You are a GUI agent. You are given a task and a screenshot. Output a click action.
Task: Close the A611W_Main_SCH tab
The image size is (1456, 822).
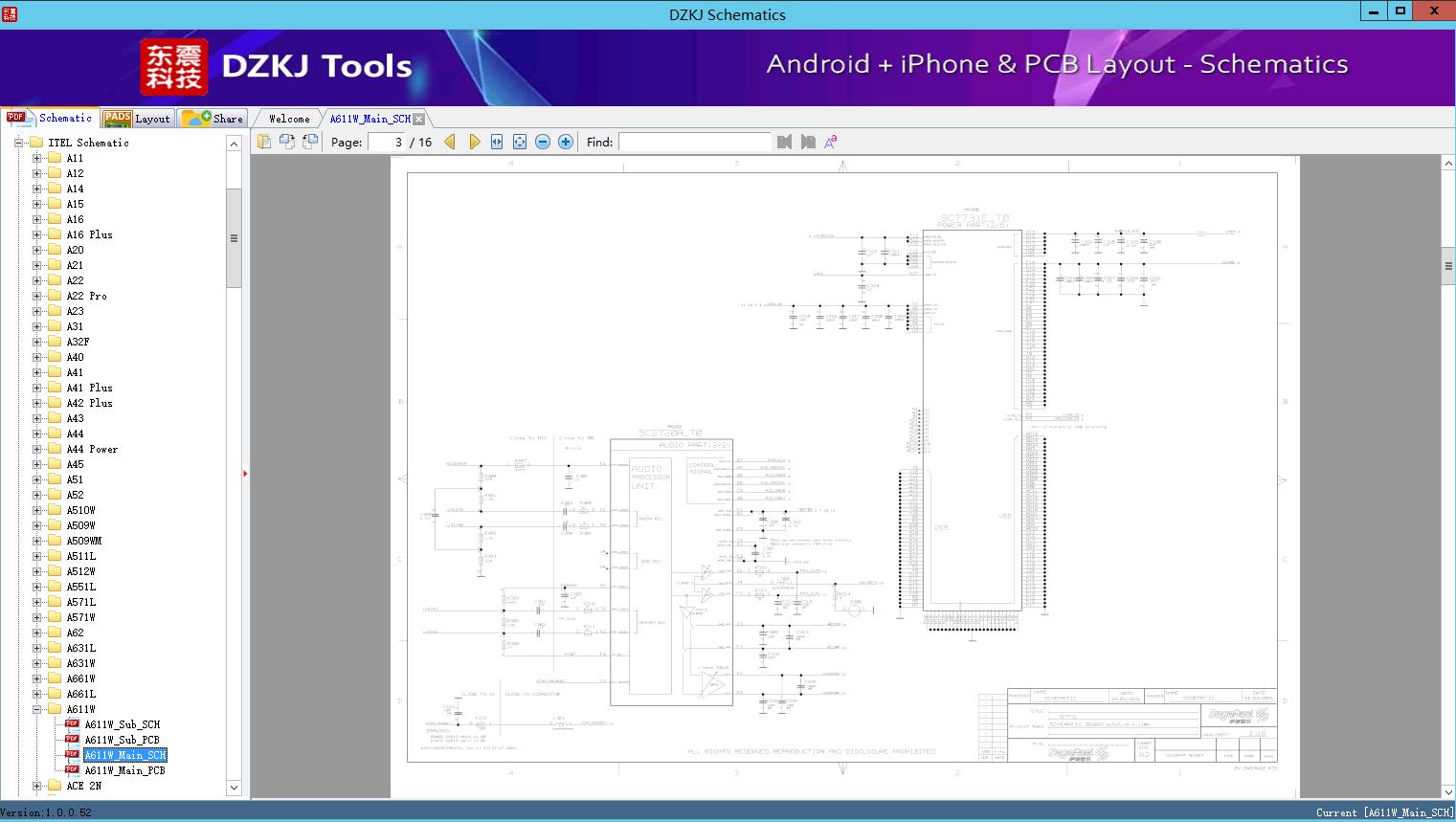point(418,119)
